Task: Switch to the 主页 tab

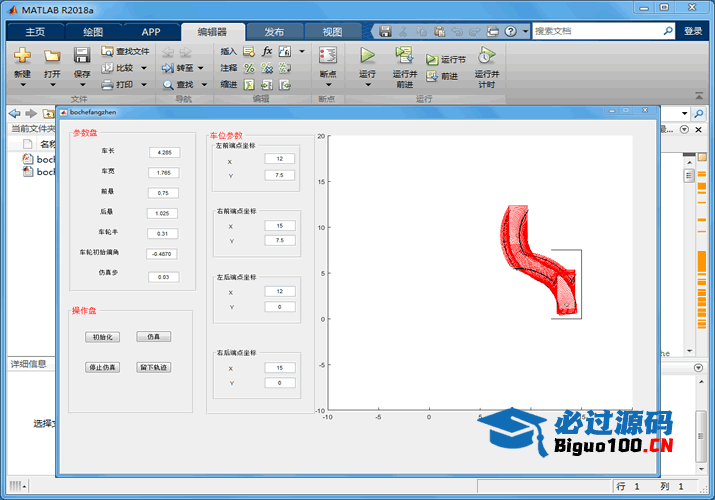Action: click(35, 32)
